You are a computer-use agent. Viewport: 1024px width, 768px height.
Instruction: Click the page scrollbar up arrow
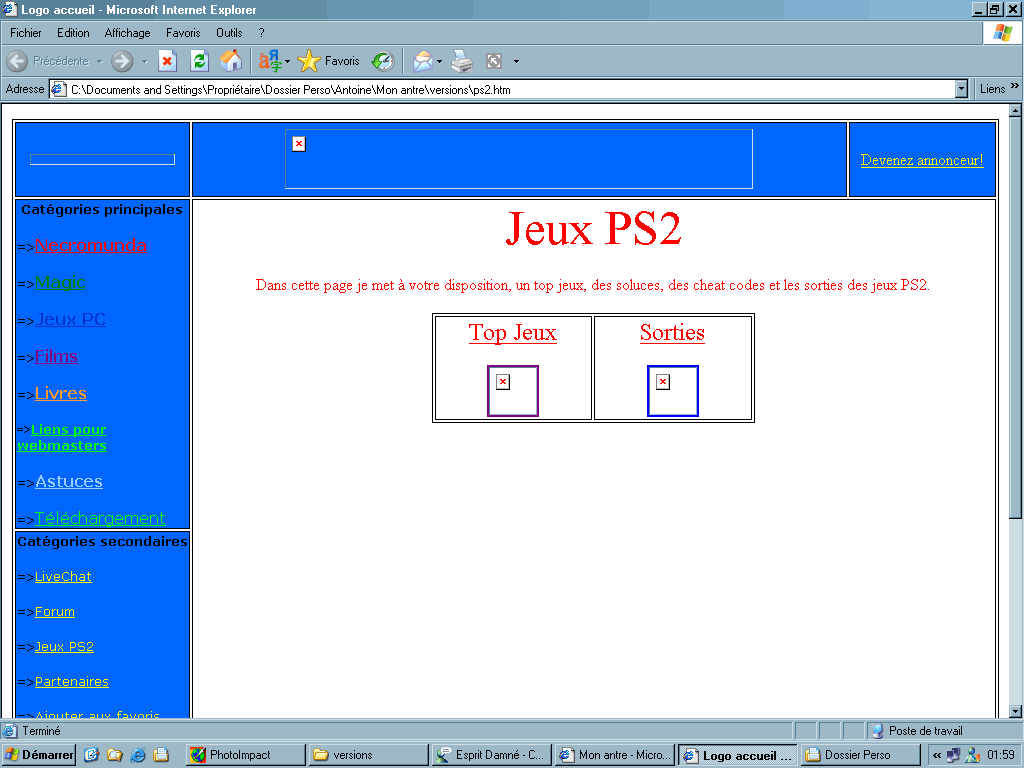(x=1015, y=110)
